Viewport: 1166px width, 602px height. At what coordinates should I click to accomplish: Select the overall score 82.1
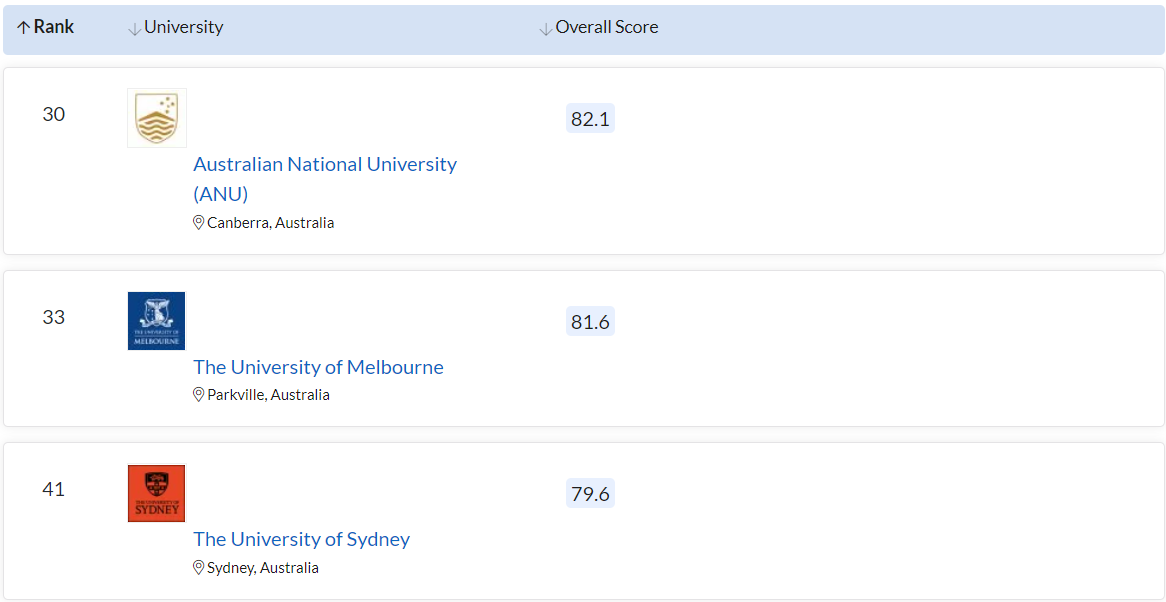pos(590,119)
